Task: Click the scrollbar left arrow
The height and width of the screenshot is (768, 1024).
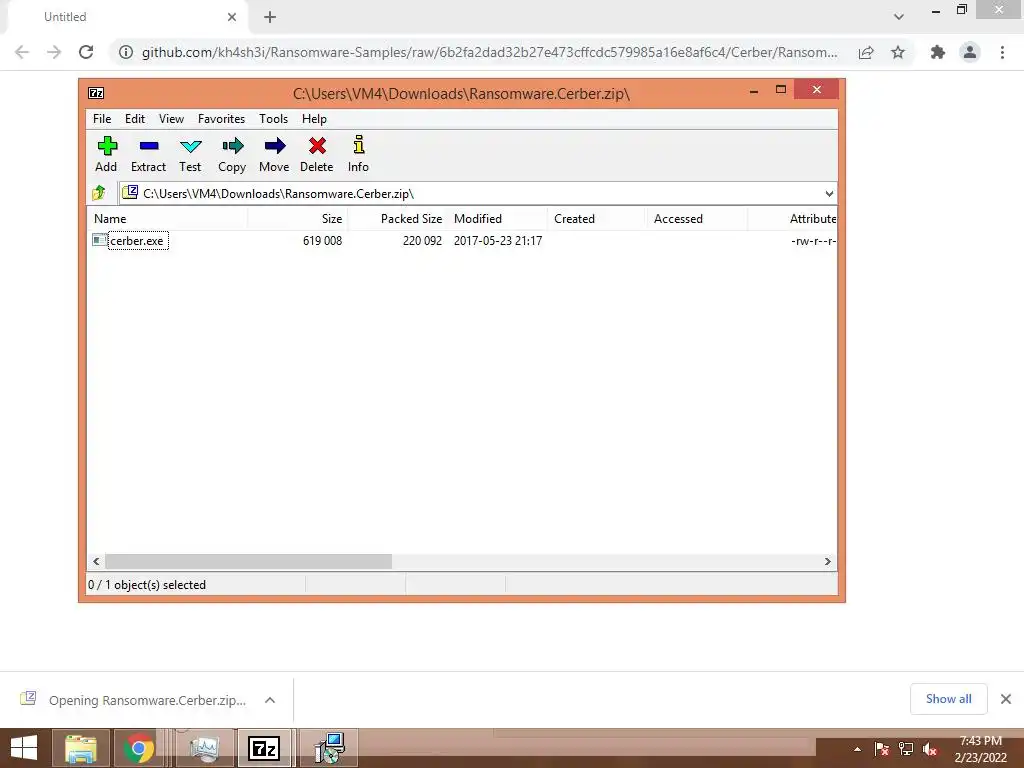Action: [x=96, y=562]
